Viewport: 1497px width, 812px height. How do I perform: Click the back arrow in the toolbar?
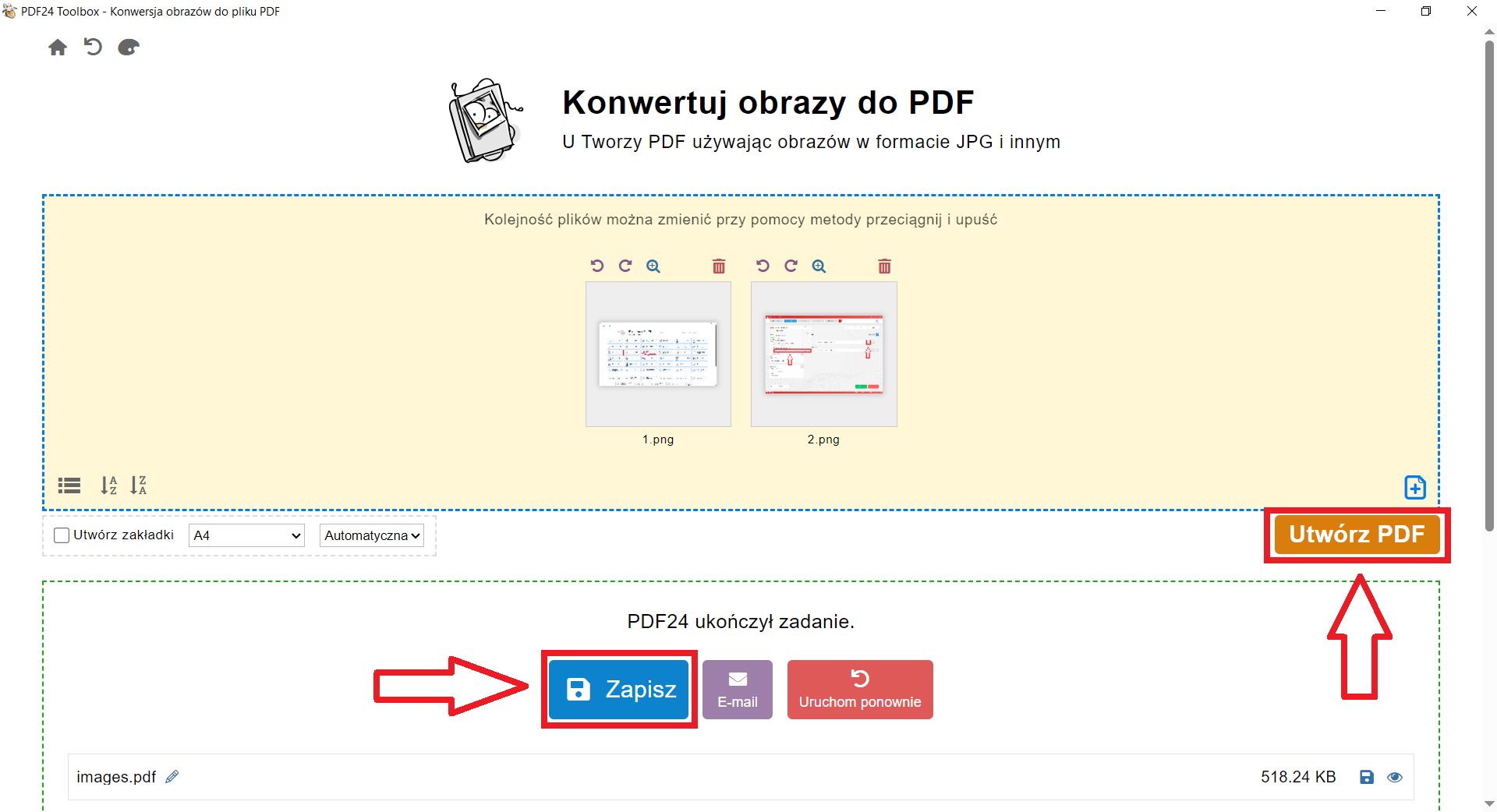point(93,48)
